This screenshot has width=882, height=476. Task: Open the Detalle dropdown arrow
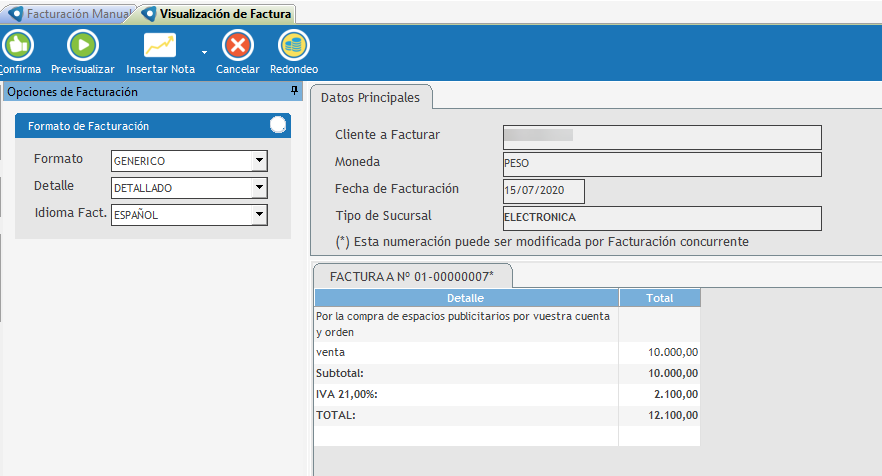tap(259, 187)
